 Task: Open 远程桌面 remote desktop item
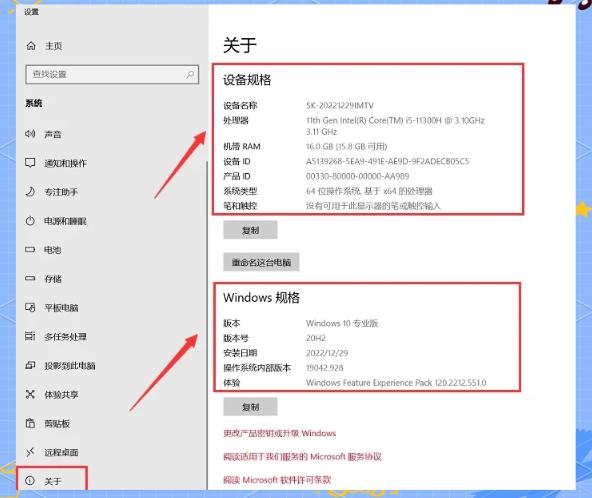click(52, 452)
